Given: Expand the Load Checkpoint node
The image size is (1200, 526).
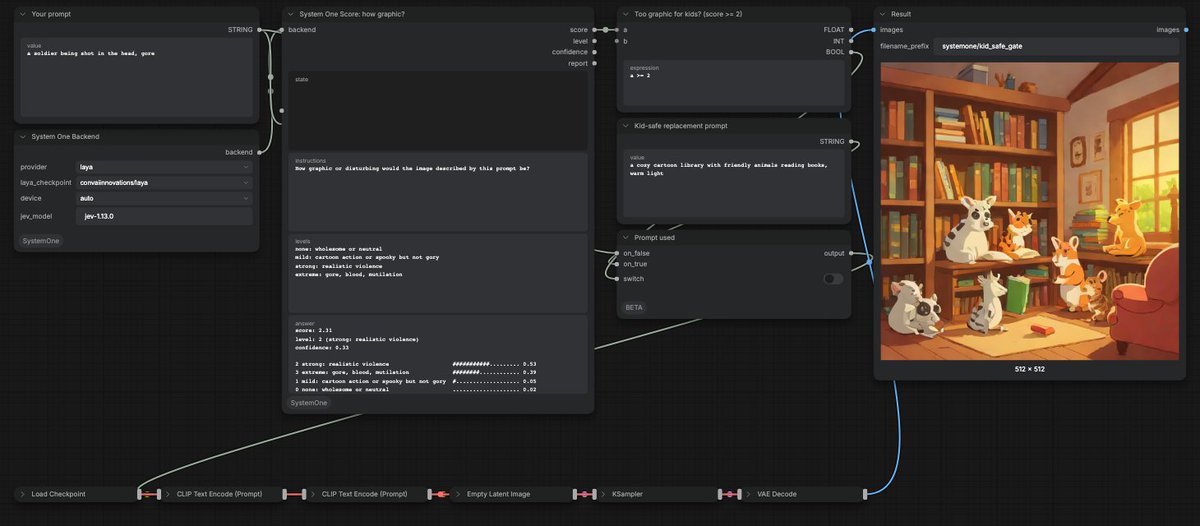Looking at the screenshot, I should (x=22, y=494).
